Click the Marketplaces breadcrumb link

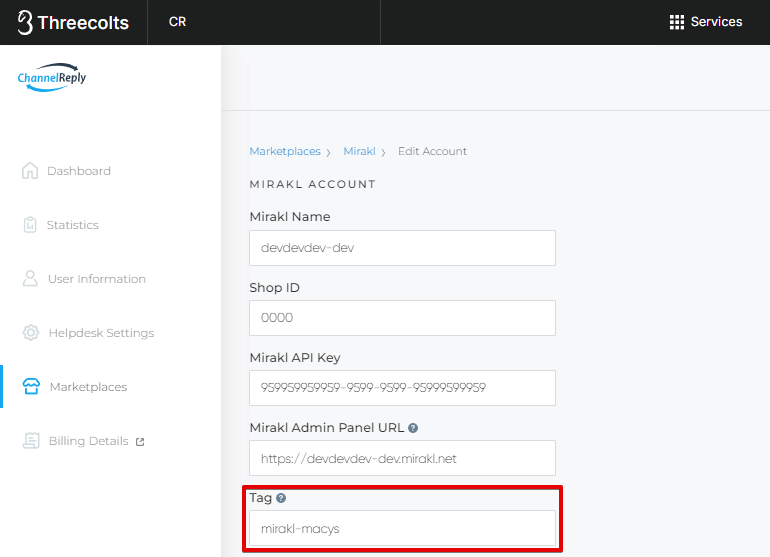[285, 151]
